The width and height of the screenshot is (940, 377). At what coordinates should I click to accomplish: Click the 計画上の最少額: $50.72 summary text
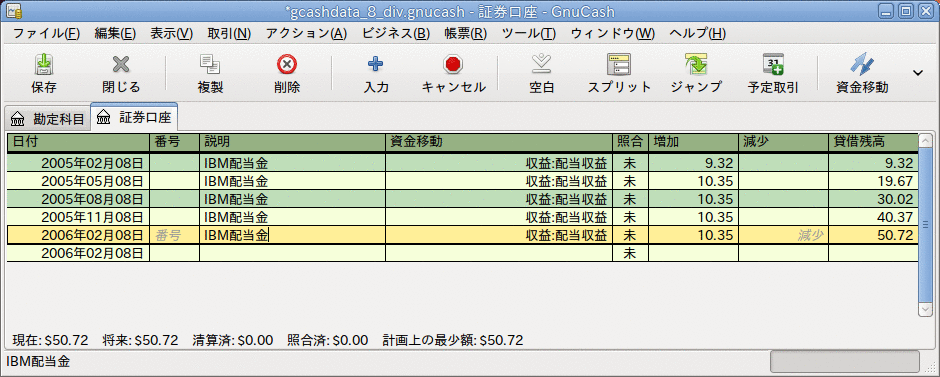[x=453, y=341]
